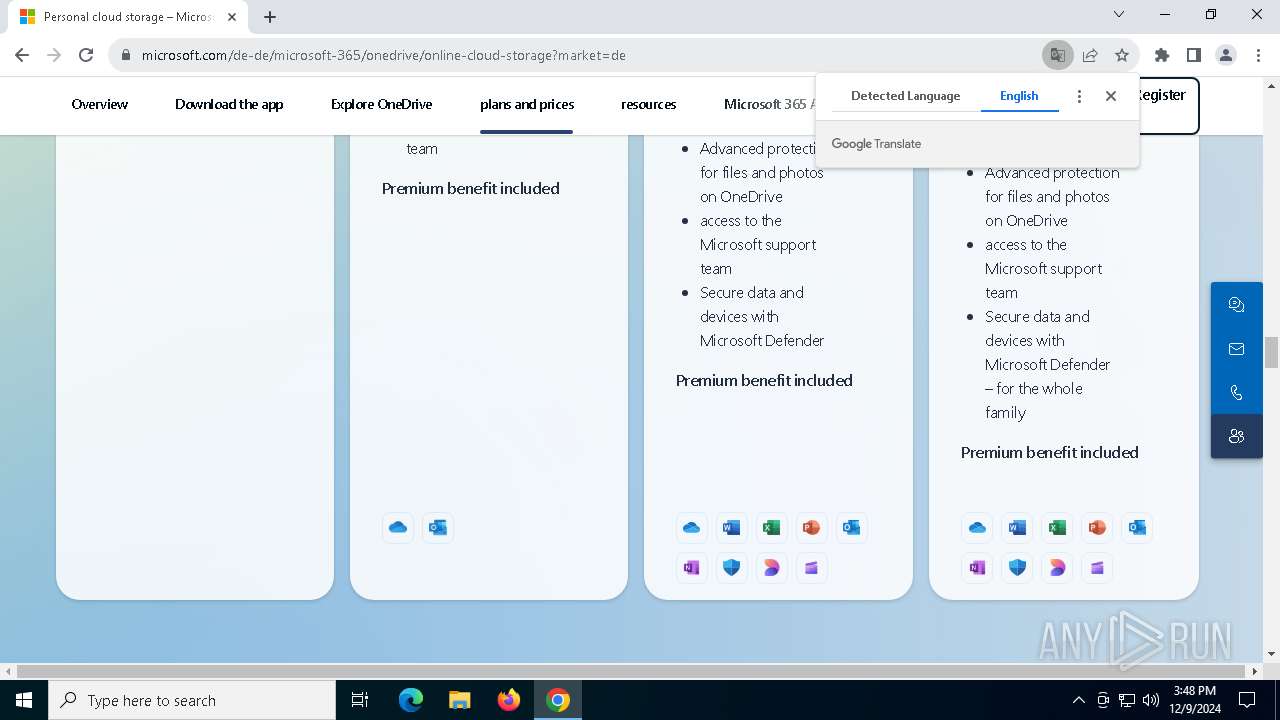Click Word icon in the middle Defender plan card

point(731,527)
